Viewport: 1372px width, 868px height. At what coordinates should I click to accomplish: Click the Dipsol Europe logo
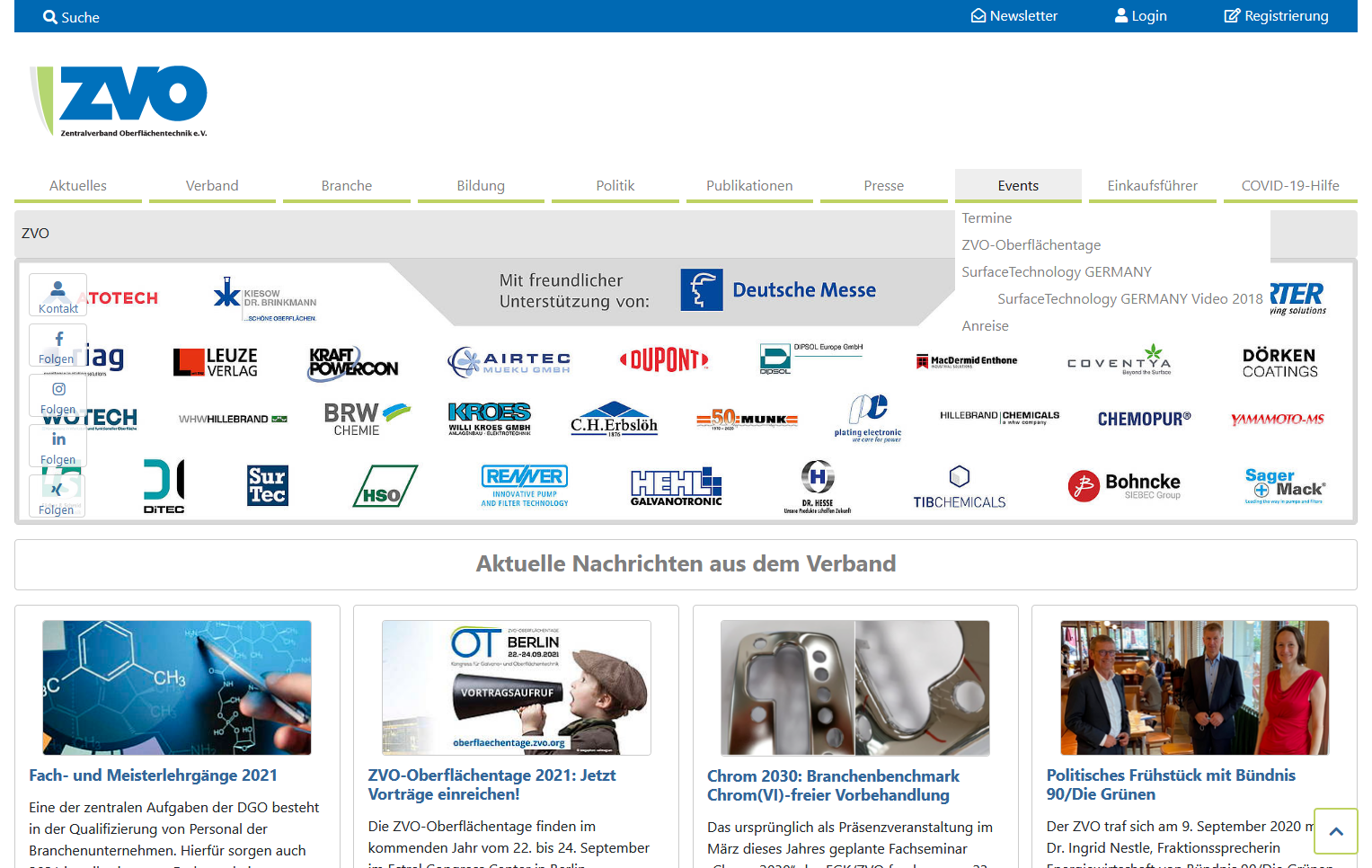point(811,359)
